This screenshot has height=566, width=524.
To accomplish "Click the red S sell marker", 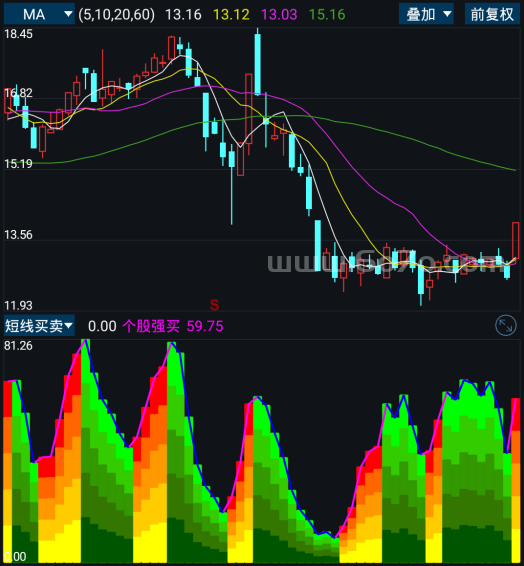I will (x=214, y=305).
